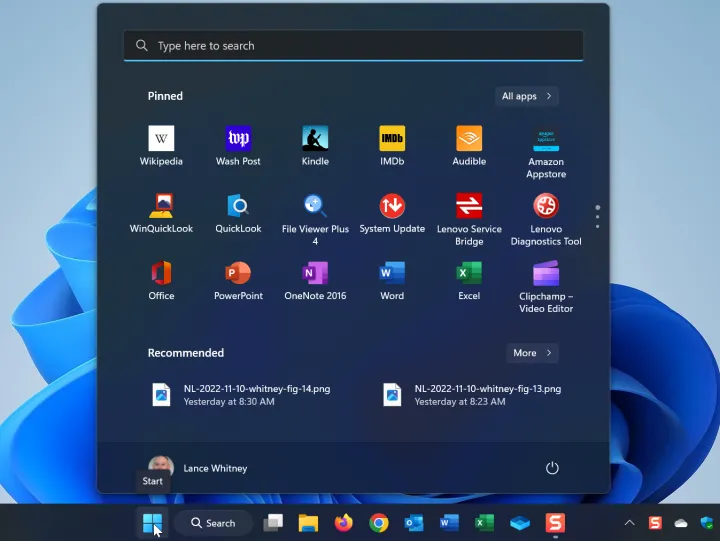Click the power button icon
720x541 pixels.
(x=551, y=468)
